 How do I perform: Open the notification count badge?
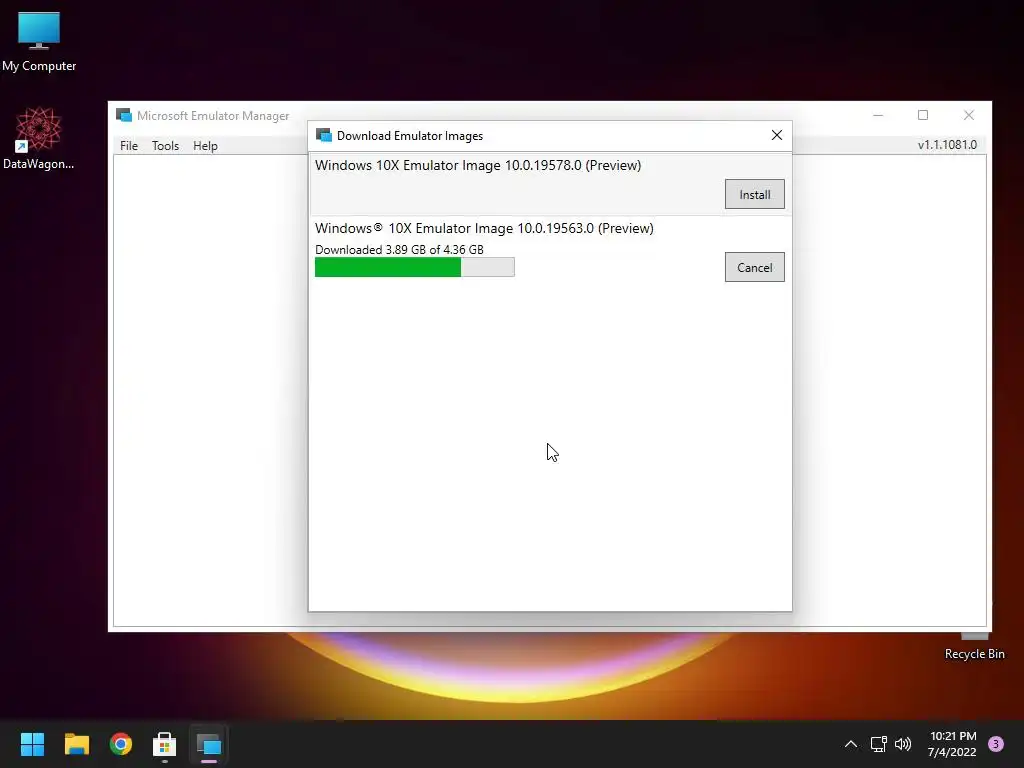pos(996,744)
